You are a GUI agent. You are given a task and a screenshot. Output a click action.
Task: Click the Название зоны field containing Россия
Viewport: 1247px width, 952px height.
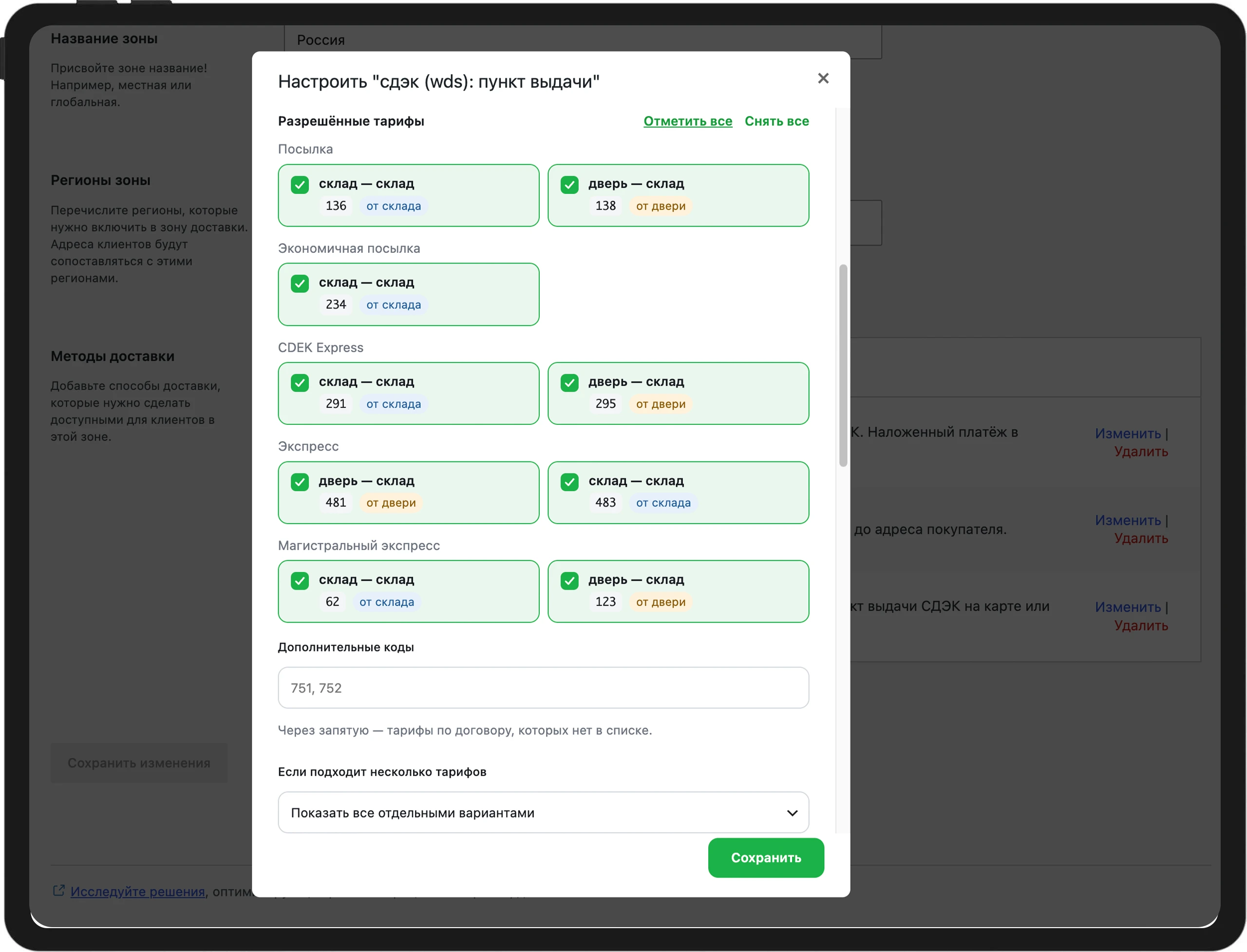pyautogui.click(x=583, y=41)
